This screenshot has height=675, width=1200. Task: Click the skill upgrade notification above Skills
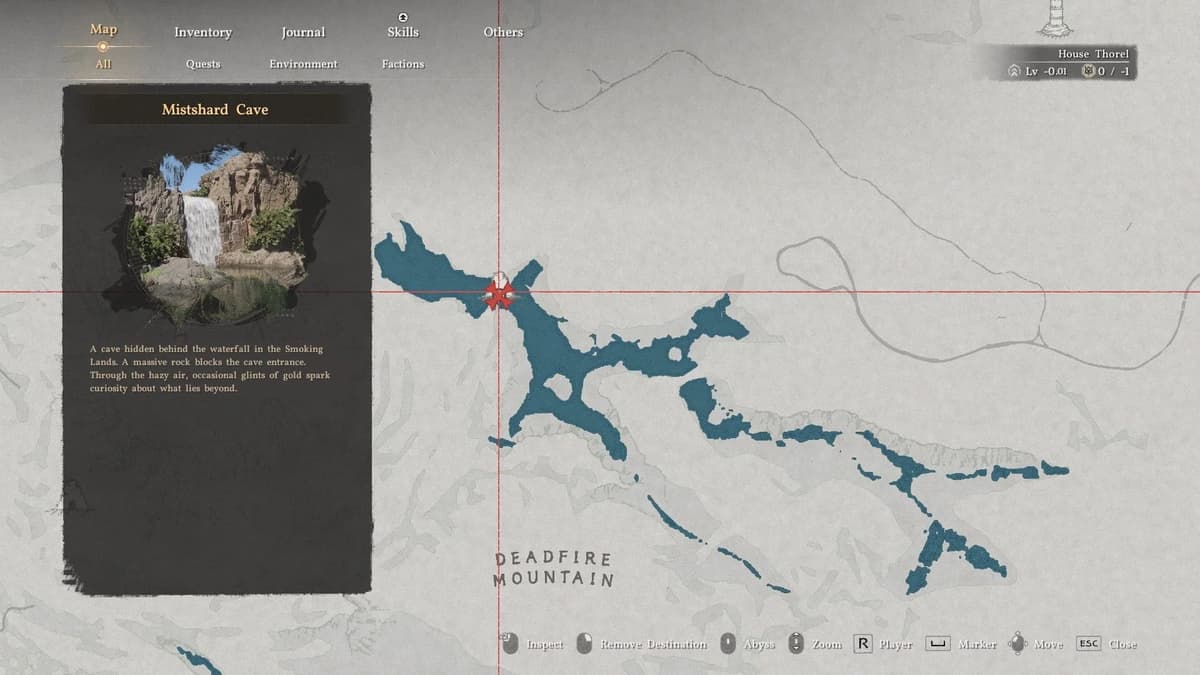(x=403, y=17)
